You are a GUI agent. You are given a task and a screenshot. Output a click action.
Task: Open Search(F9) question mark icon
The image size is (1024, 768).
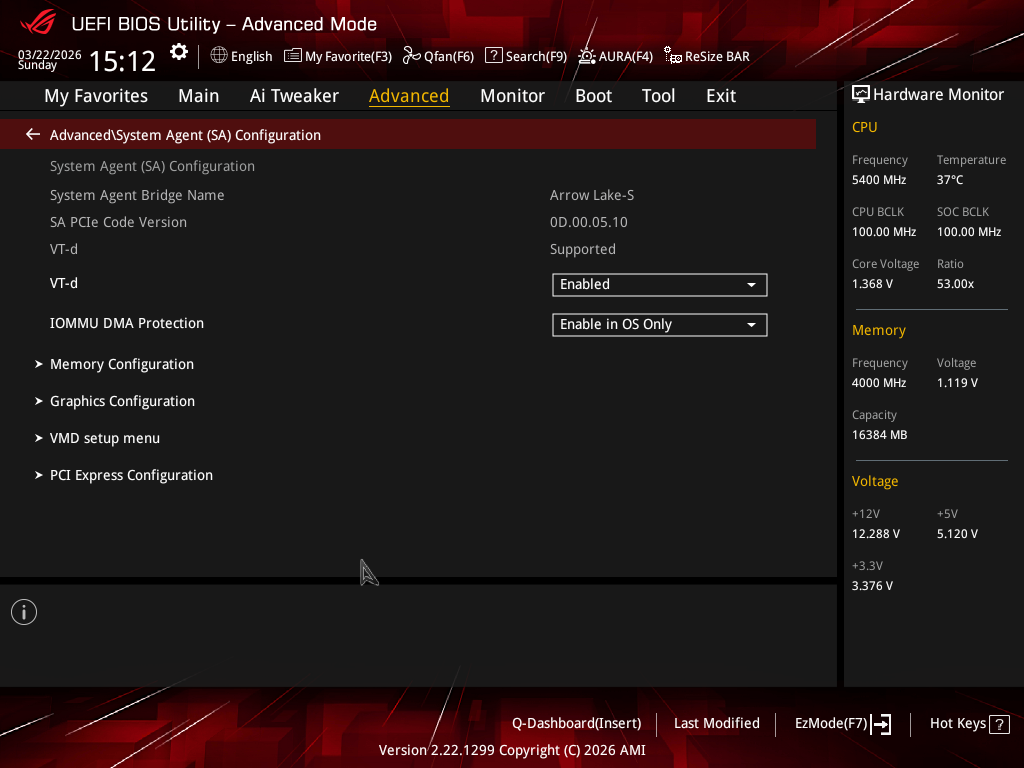point(494,56)
